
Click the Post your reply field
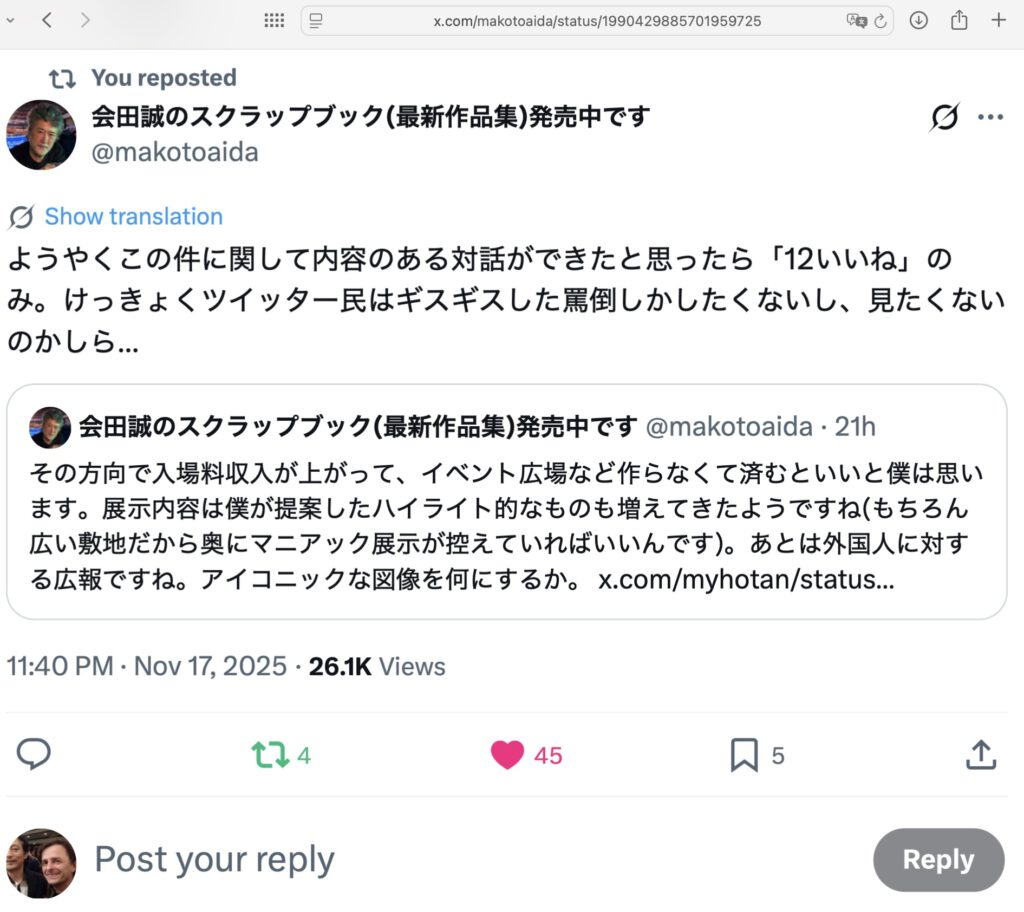pyautogui.click(x=213, y=858)
